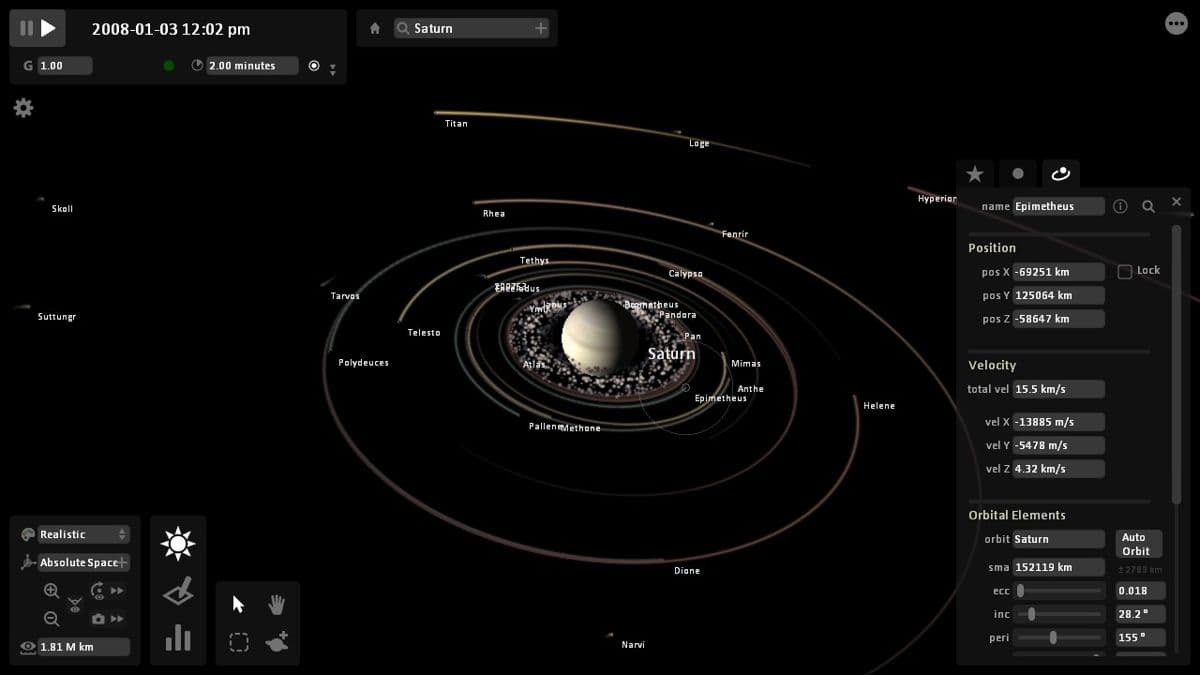The height and width of the screenshot is (675, 1200).
Task: Click the pos Y value 125064 km
Action: [1059, 295]
